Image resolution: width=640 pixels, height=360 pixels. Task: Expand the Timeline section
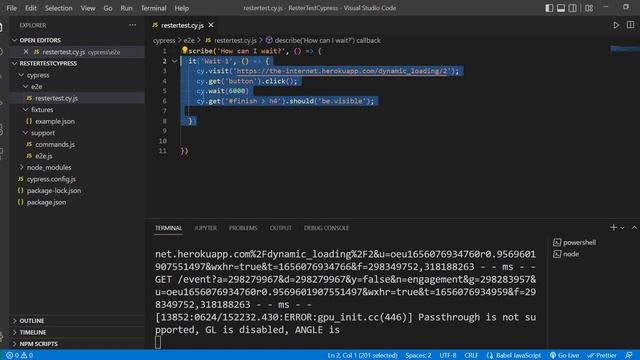pyautogui.click(x=32, y=332)
